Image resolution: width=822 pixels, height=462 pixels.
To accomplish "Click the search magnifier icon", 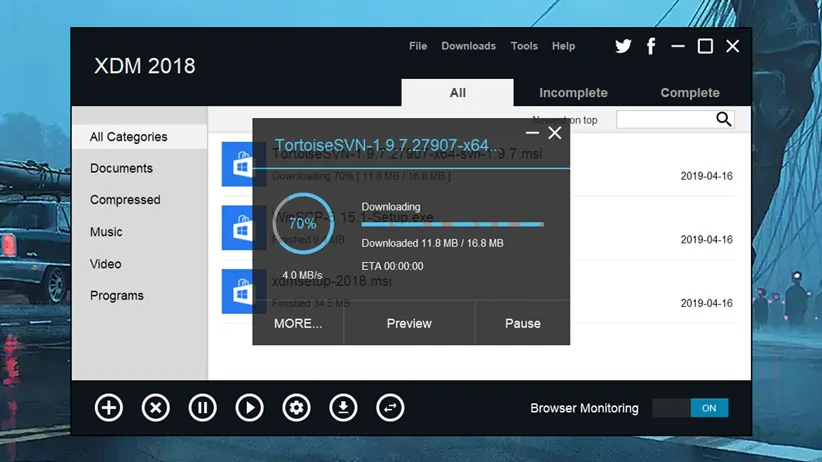I will pyautogui.click(x=724, y=120).
